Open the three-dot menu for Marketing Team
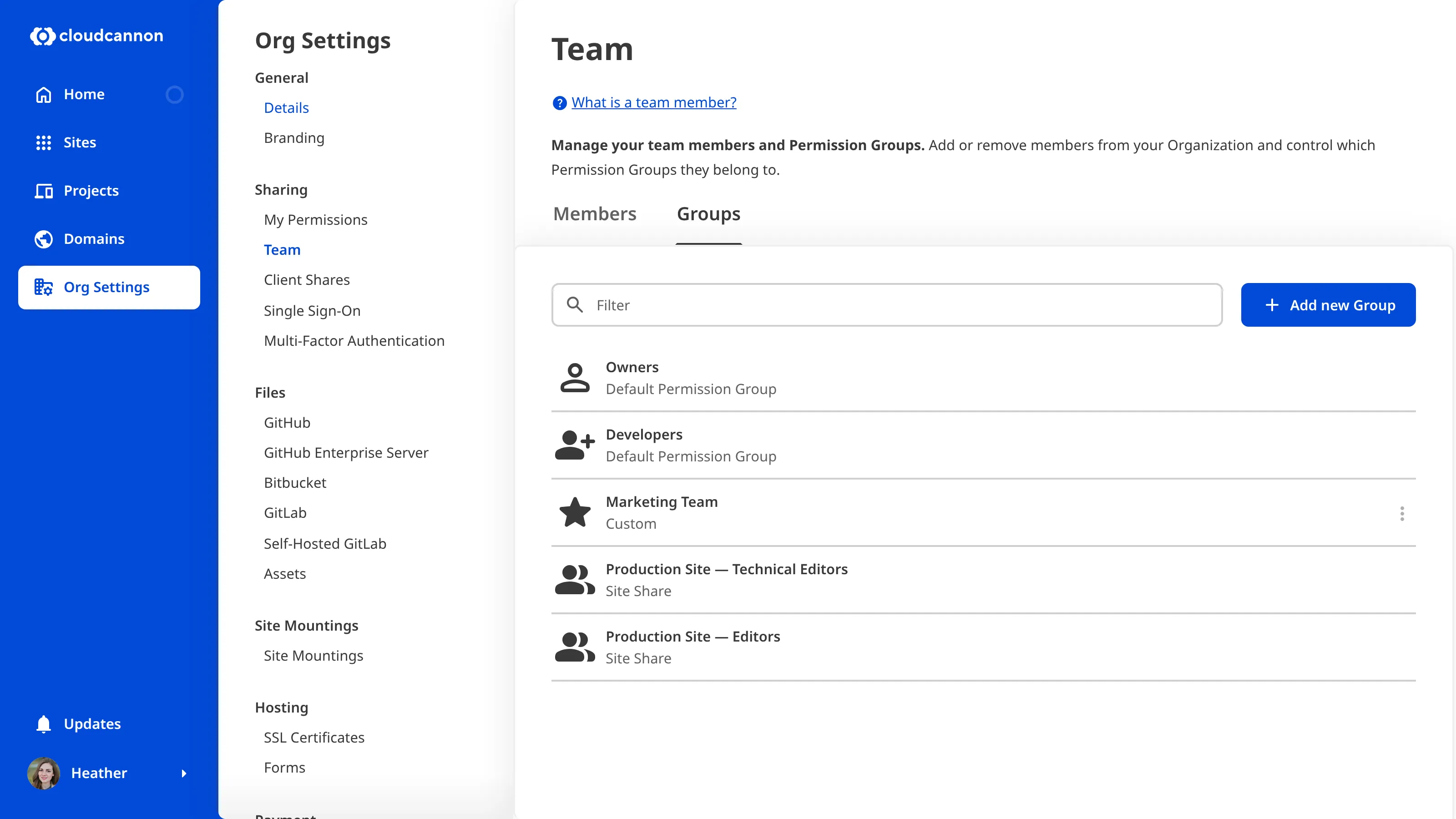The image size is (1456, 819). 1402,514
